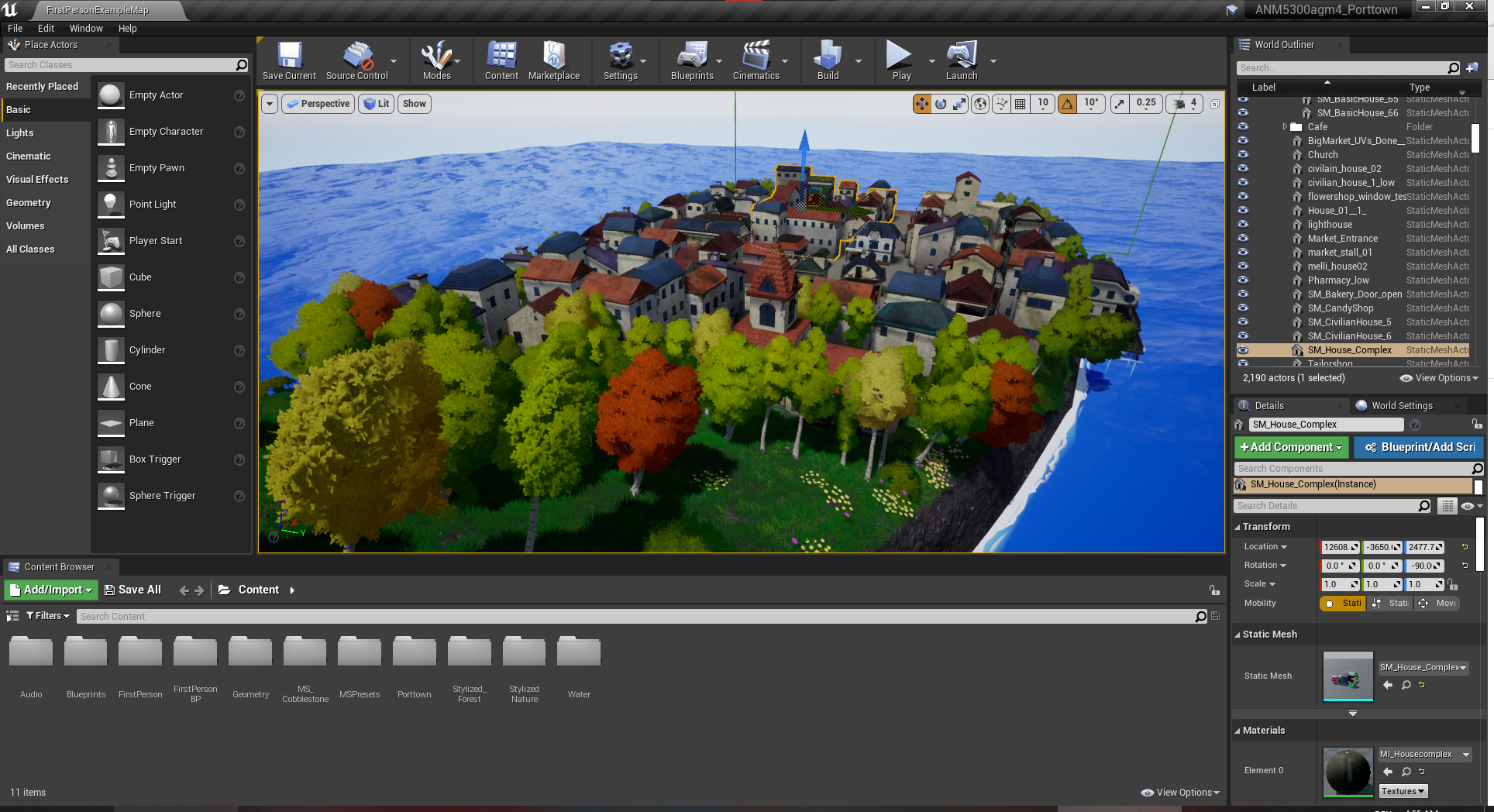This screenshot has width=1494, height=812.
Task: Toggle scale snapping in the viewport
Action: [1120, 104]
